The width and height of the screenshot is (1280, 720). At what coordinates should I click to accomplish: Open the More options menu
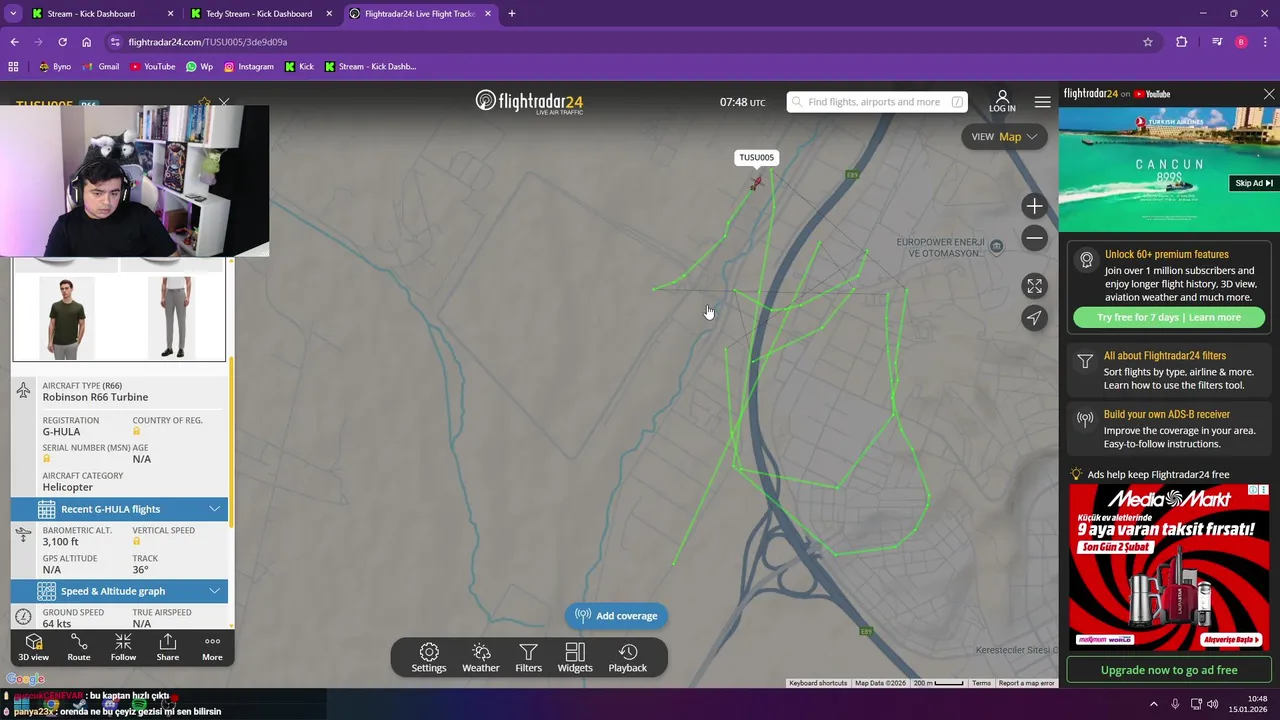point(212,647)
